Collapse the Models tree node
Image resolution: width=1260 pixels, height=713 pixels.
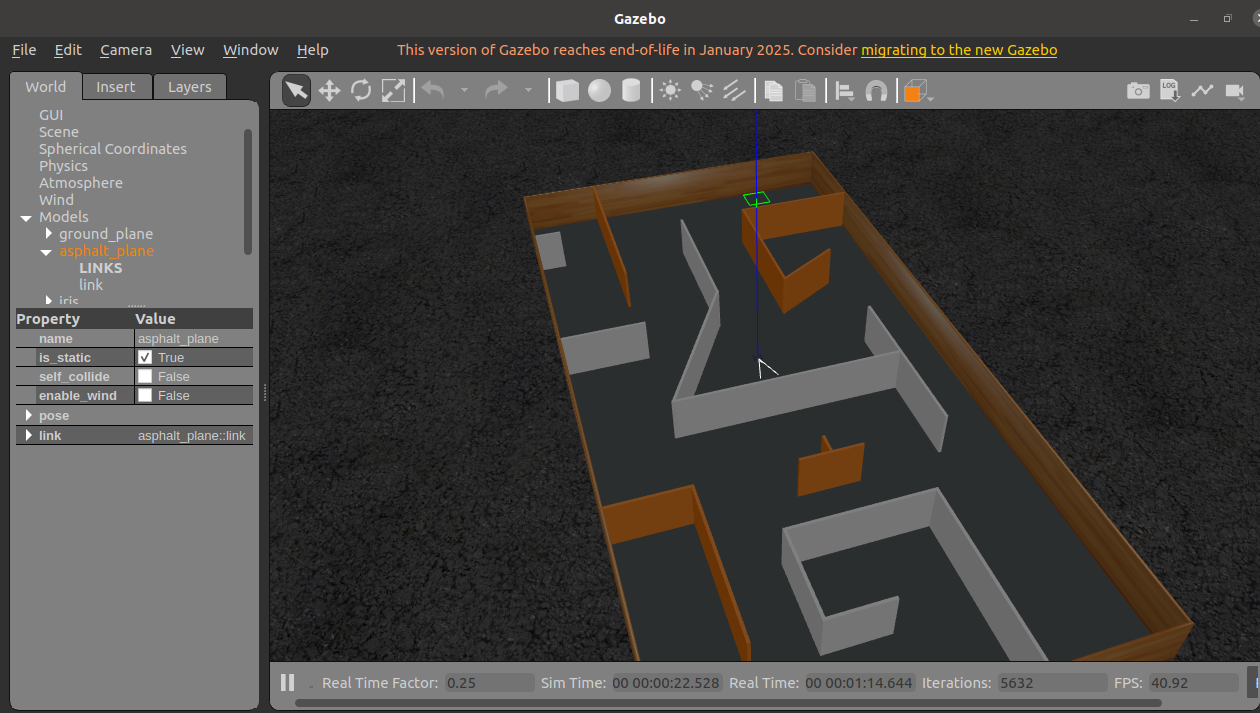[x=26, y=217]
